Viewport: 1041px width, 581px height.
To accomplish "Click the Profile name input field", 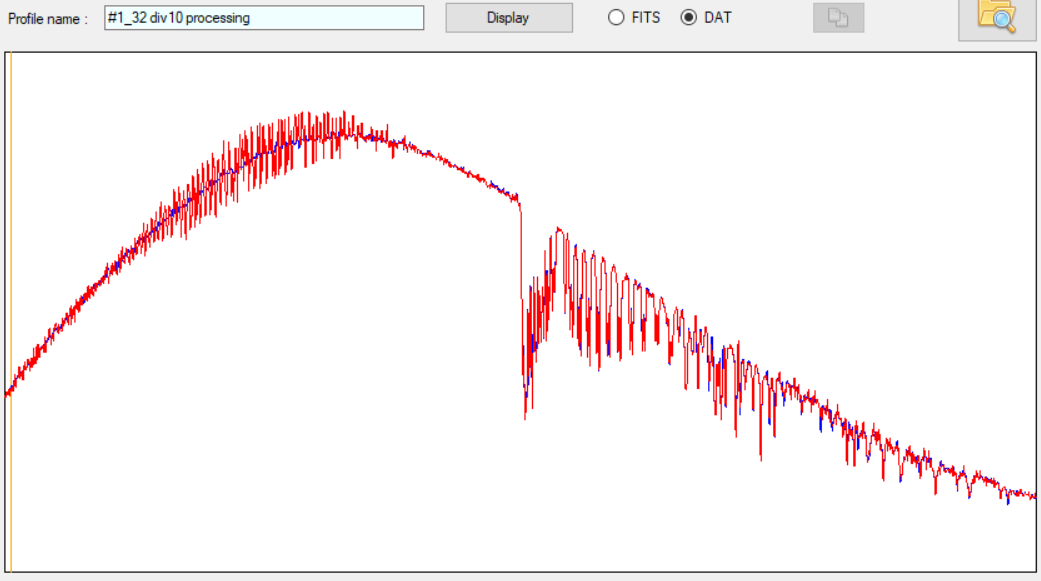I will pyautogui.click(x=264, y=18).
